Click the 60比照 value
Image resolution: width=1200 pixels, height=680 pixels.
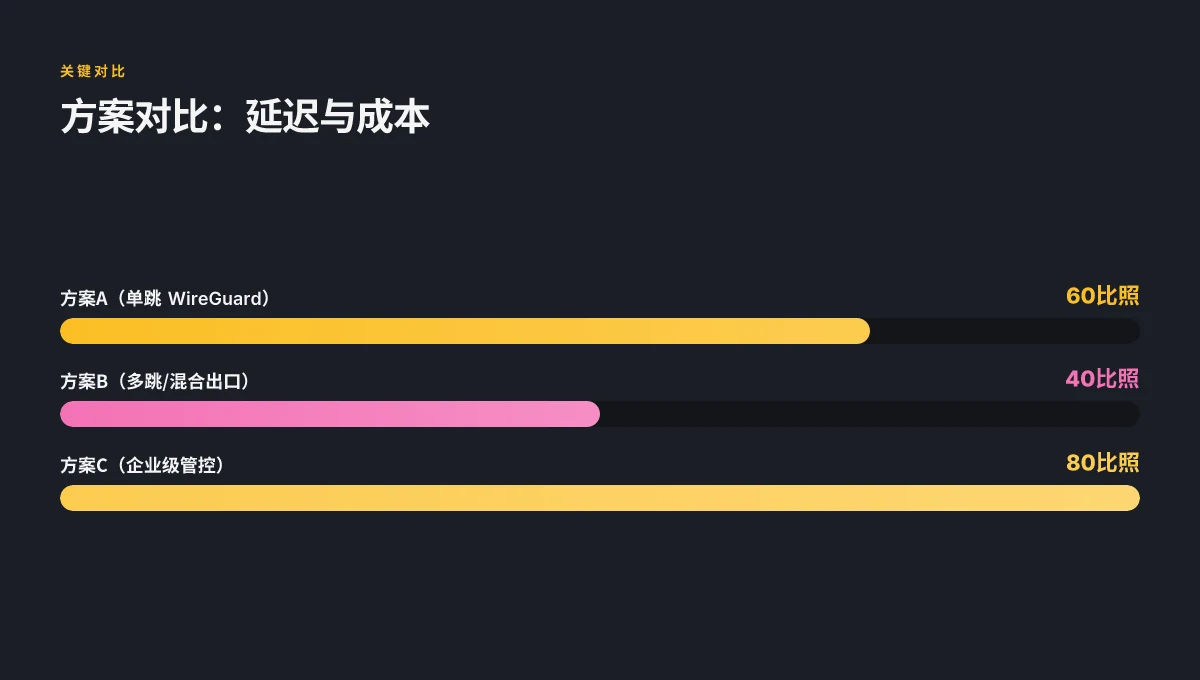[1102, 296]
